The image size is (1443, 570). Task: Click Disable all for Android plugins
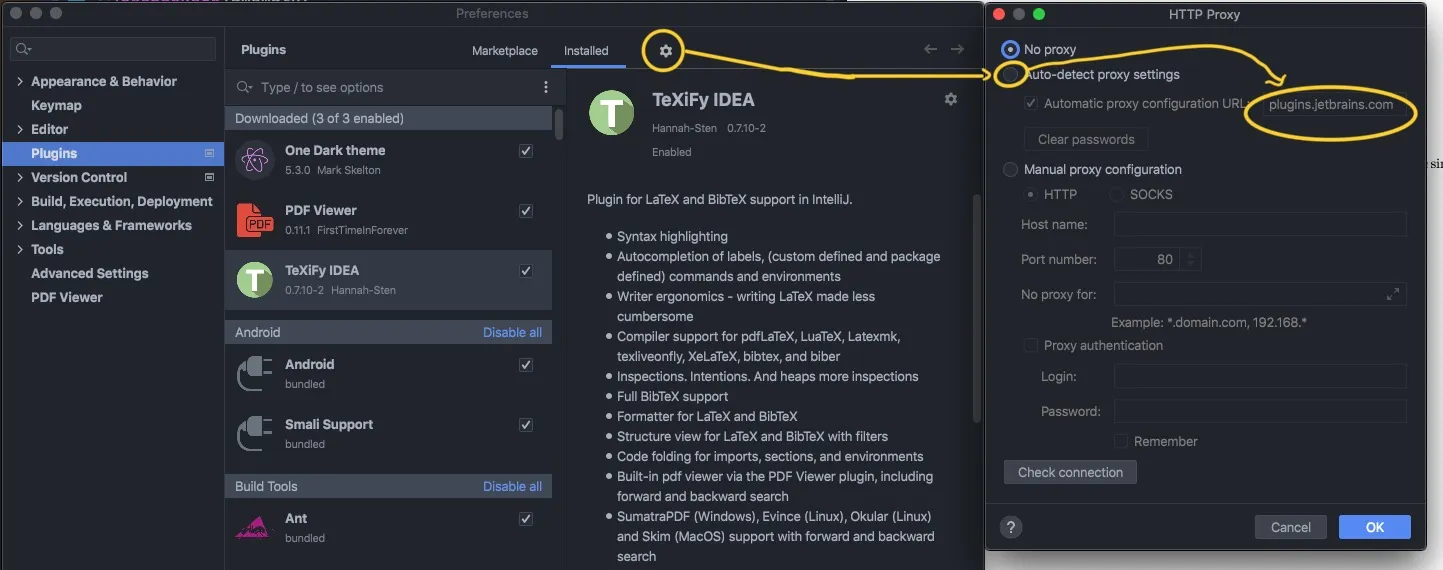coord(512,332)
